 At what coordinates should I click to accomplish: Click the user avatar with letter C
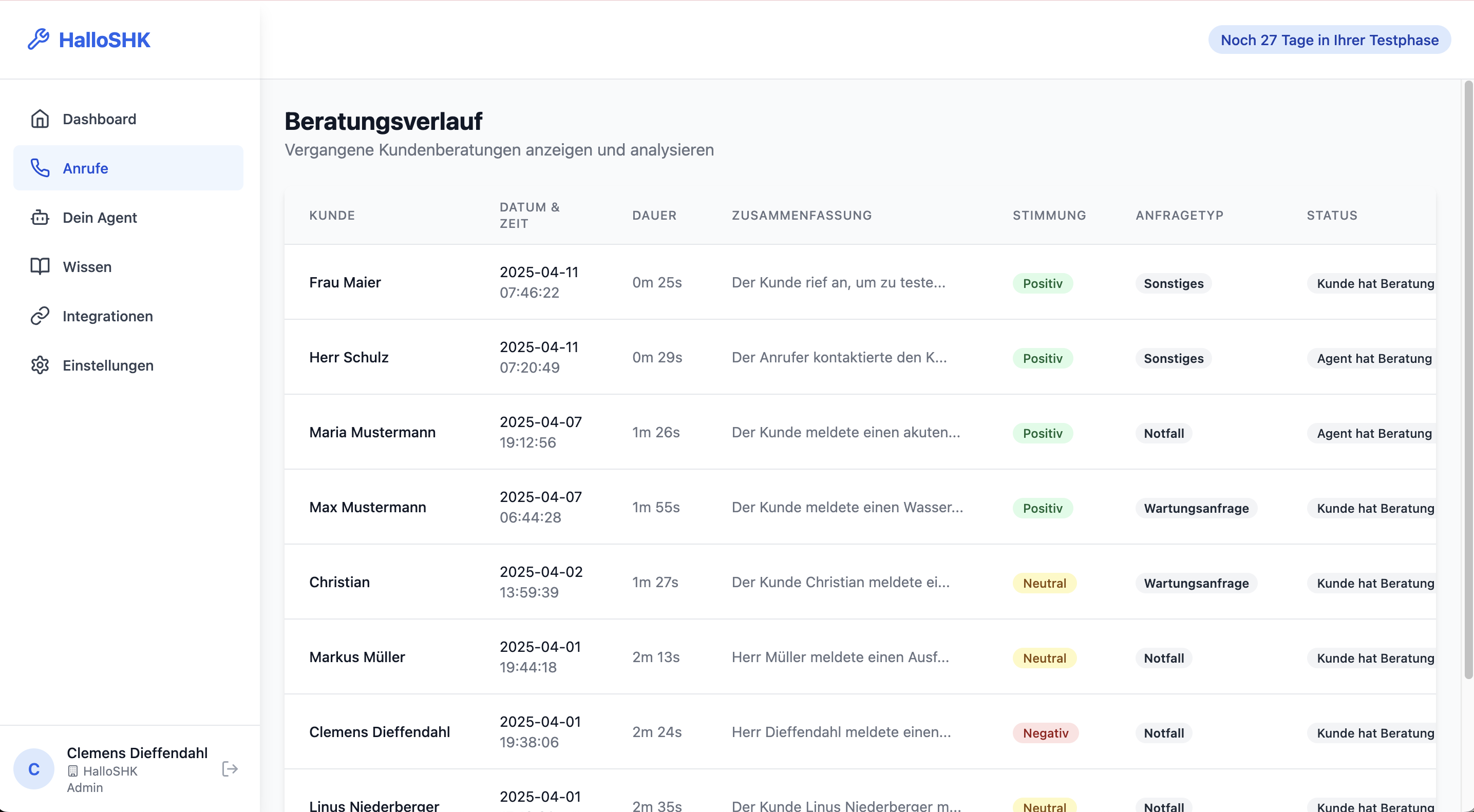coord(34,769)
